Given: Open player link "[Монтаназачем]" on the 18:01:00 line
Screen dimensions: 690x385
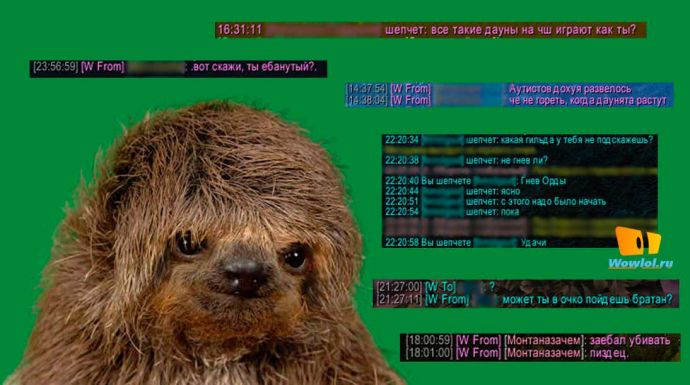Looking at the screenshot, I should point(545,353).
